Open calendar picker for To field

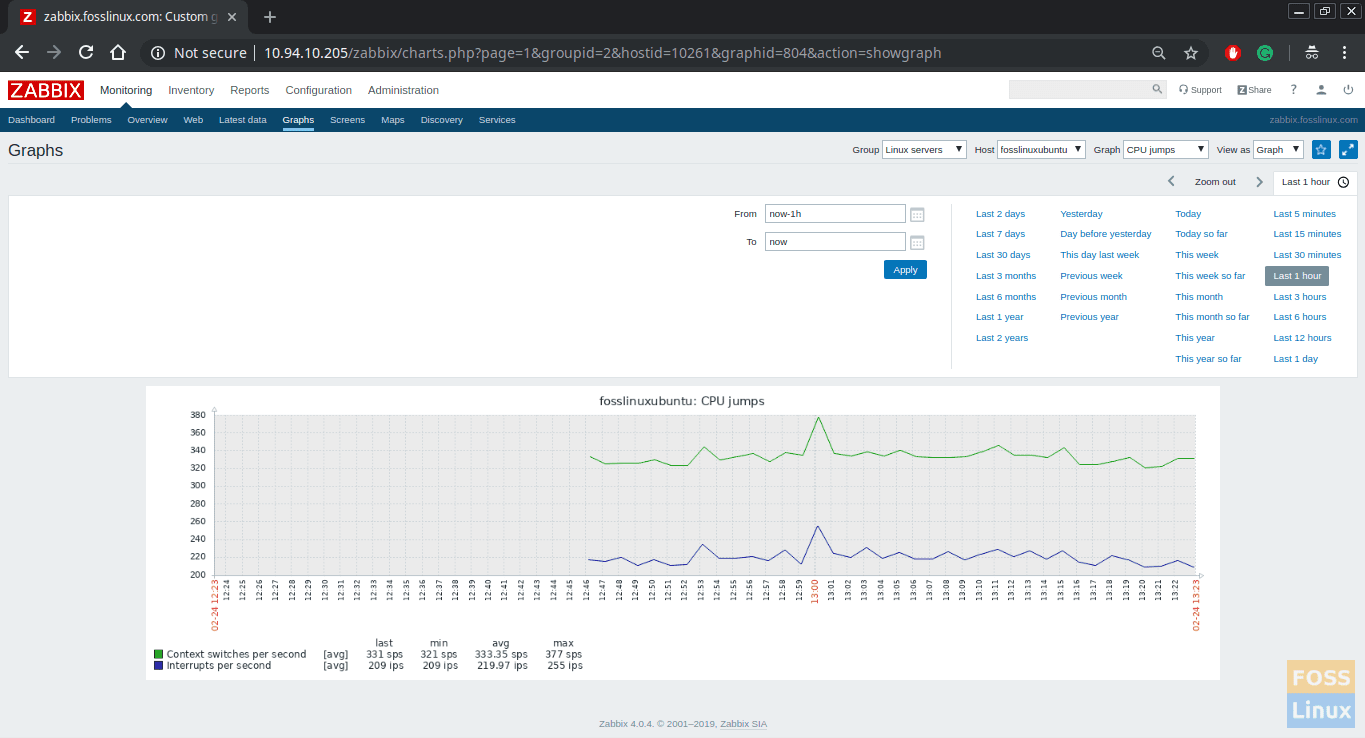pyautogui.click(x=917, y=242)
